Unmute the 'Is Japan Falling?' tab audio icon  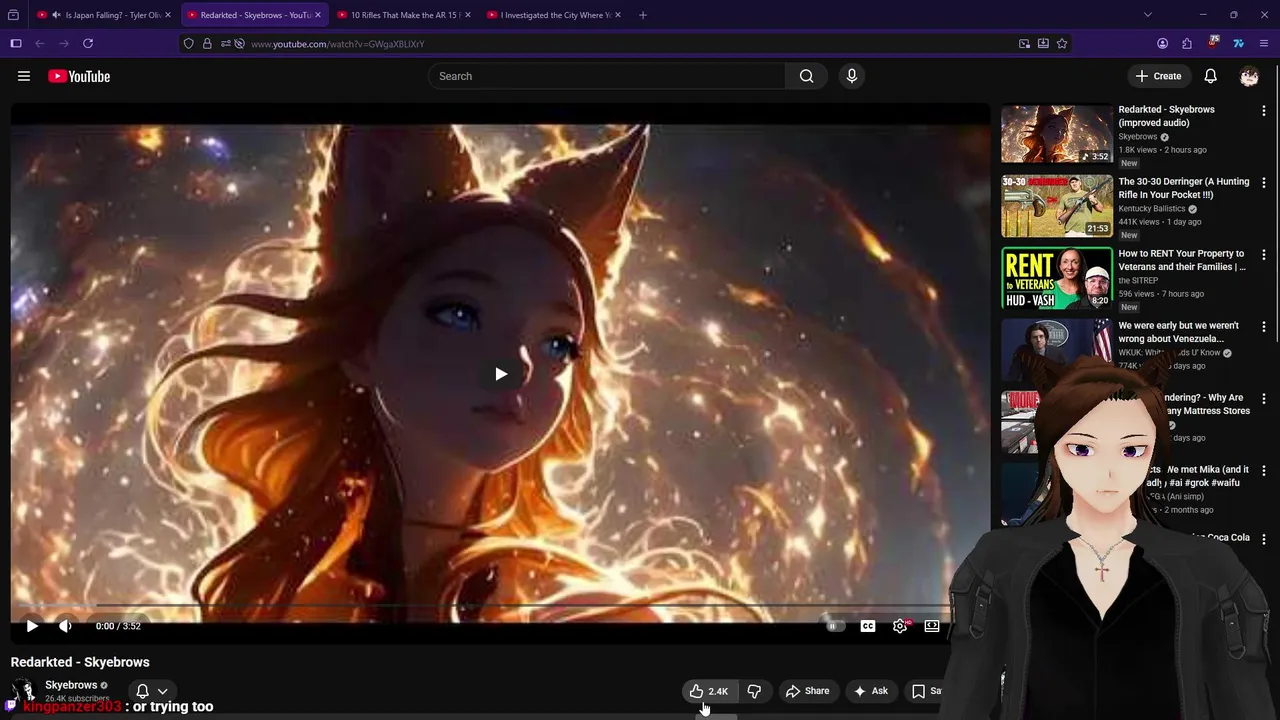pos(55,15)
